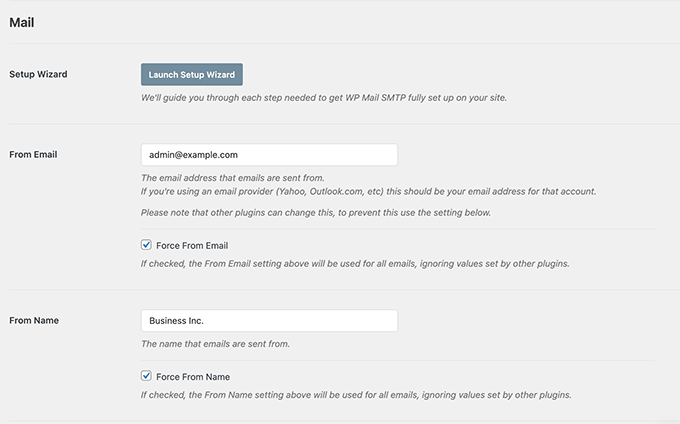680x424 pixels.
Task: Click the note starting "Please note that other plugins"
Action: coord(316,213)
